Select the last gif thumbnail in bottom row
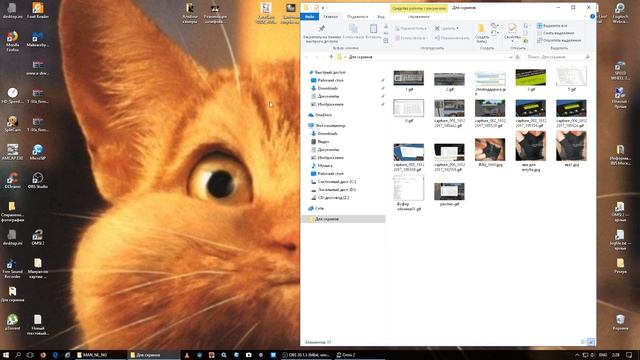The image size is (640, 360). [x=449, y=191]
